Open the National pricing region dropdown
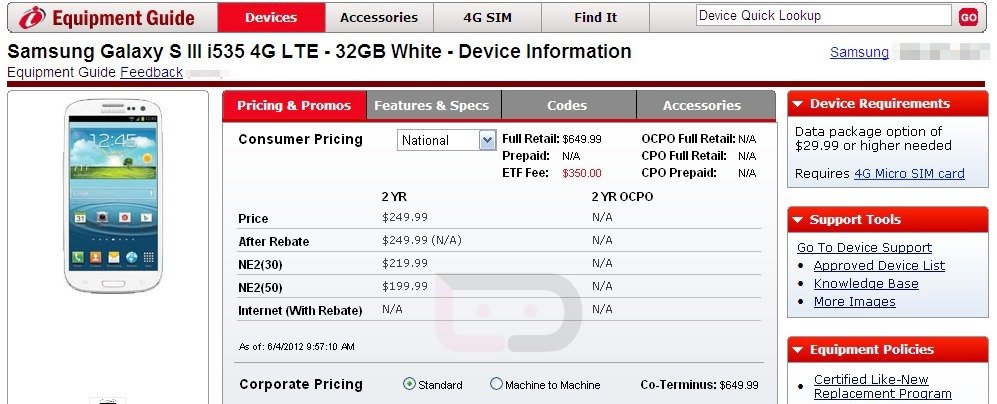This screenshot has width=997, height=404. click(487, 140)
